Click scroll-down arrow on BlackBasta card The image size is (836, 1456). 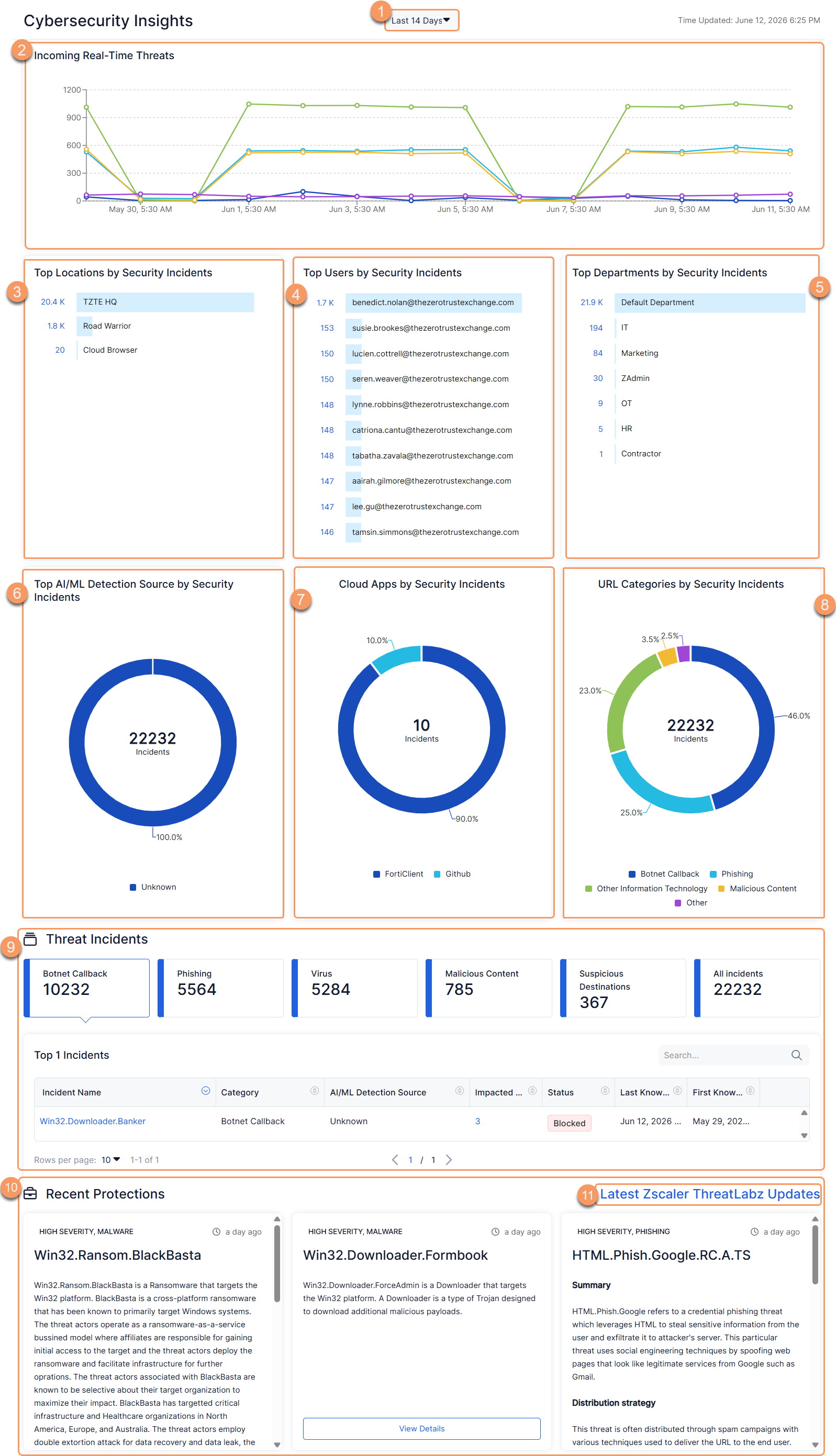(277, 1445)
